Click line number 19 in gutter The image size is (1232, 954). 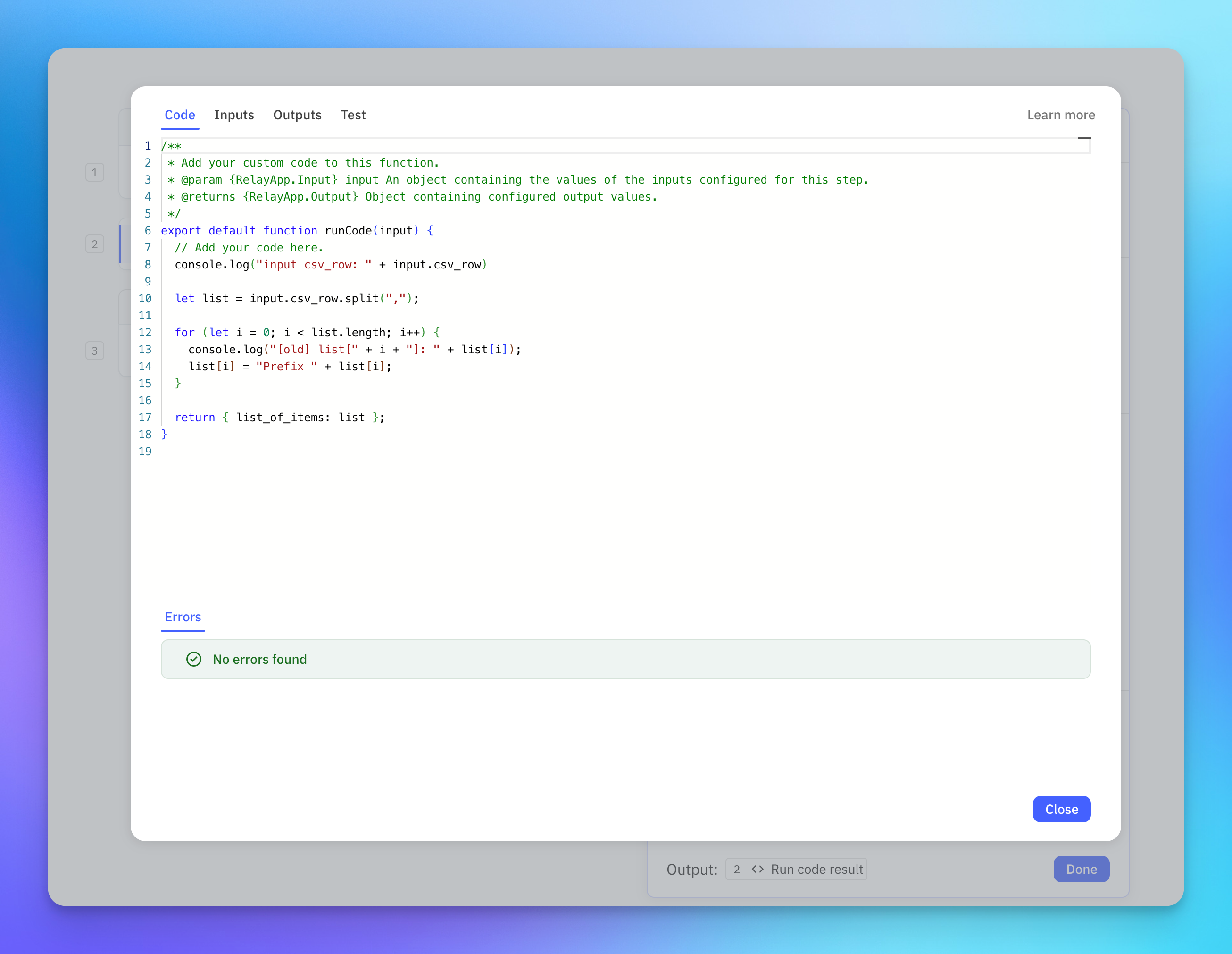tap(145, 452)
